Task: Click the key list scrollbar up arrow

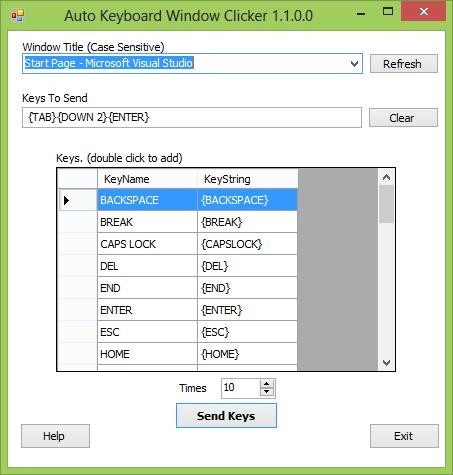Action: tap(386, 177)
